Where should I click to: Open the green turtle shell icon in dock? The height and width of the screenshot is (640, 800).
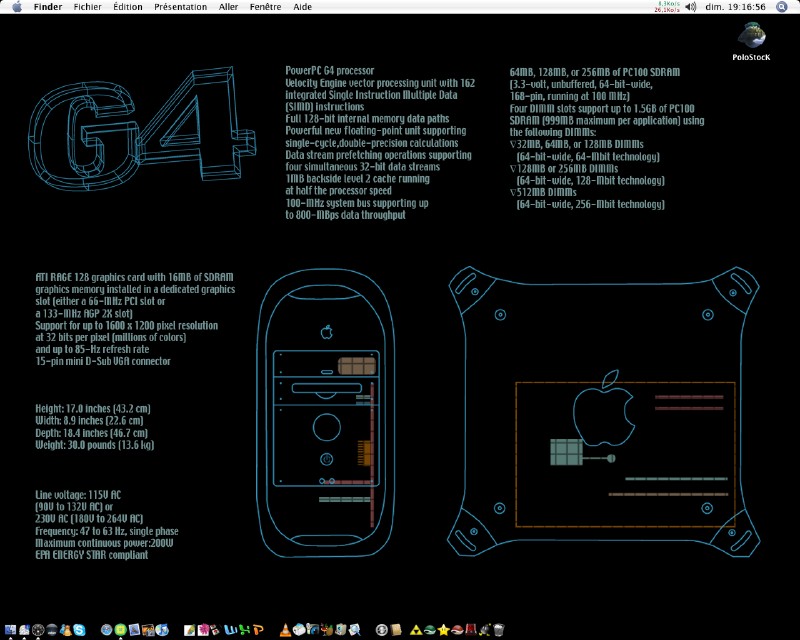point(430,630)
